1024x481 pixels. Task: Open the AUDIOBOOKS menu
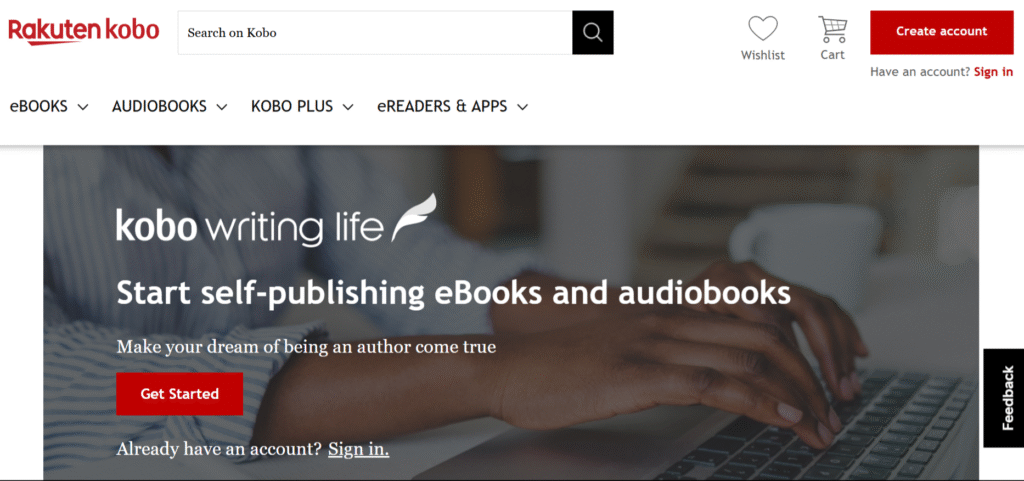159,106
